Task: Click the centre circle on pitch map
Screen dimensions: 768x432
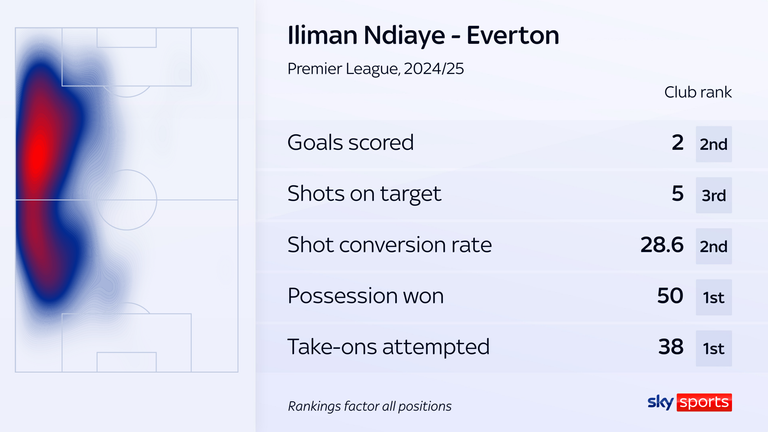Action: [x=126, y=200]
